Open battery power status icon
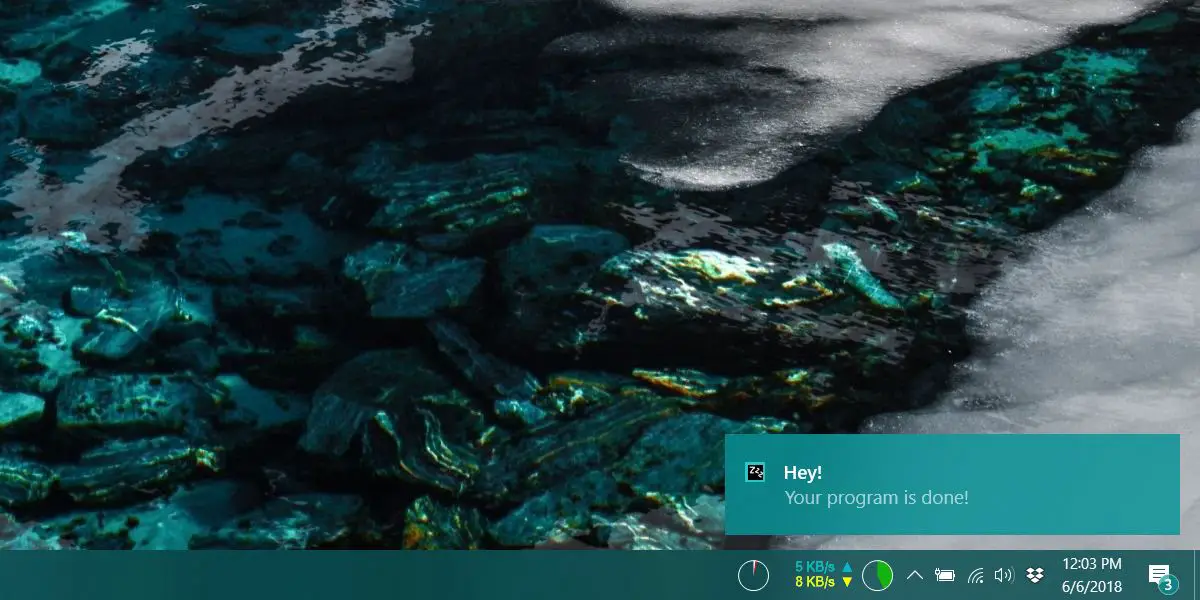 pyautogui.click(x=944, y=575)
